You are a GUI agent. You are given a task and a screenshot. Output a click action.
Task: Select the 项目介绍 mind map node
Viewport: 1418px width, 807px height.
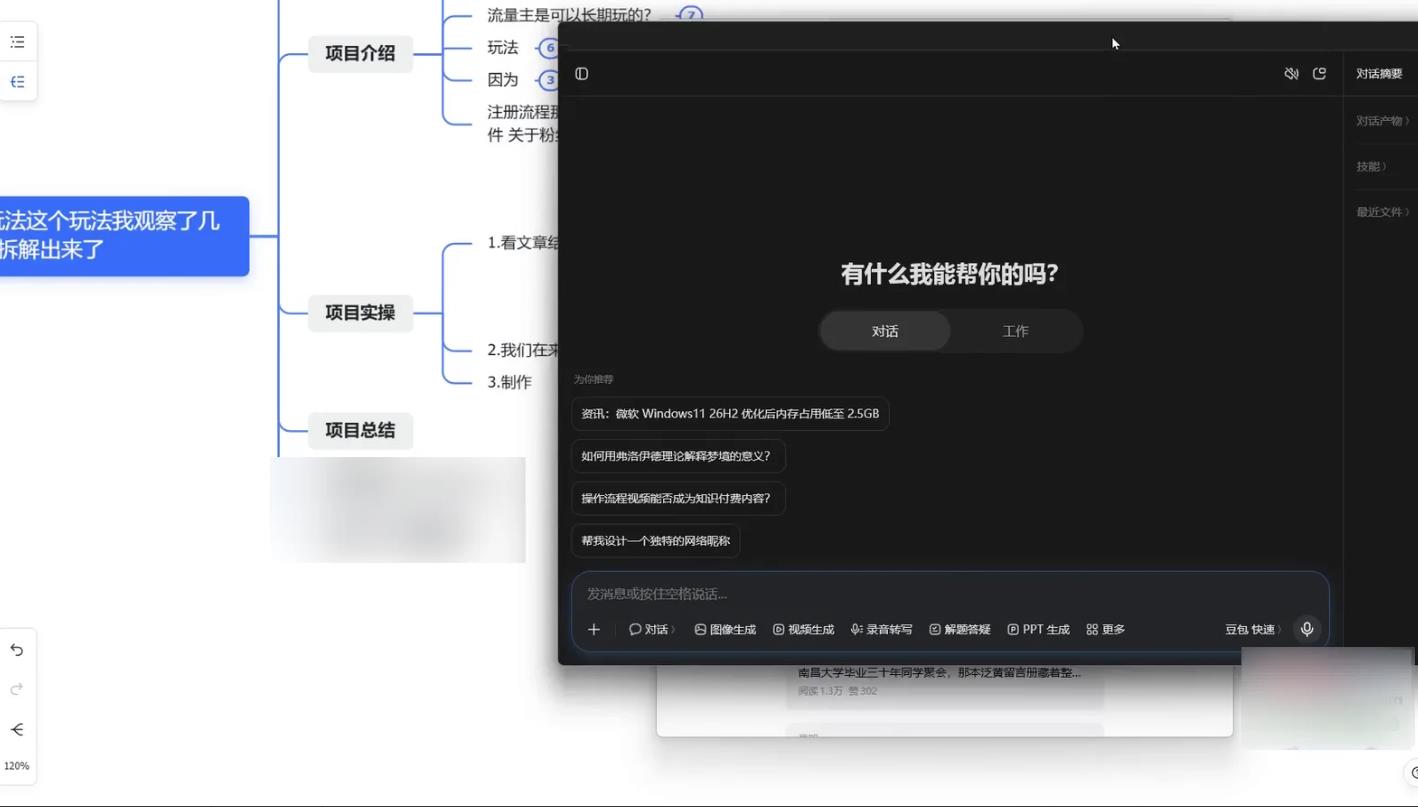(x=360, y=53)
